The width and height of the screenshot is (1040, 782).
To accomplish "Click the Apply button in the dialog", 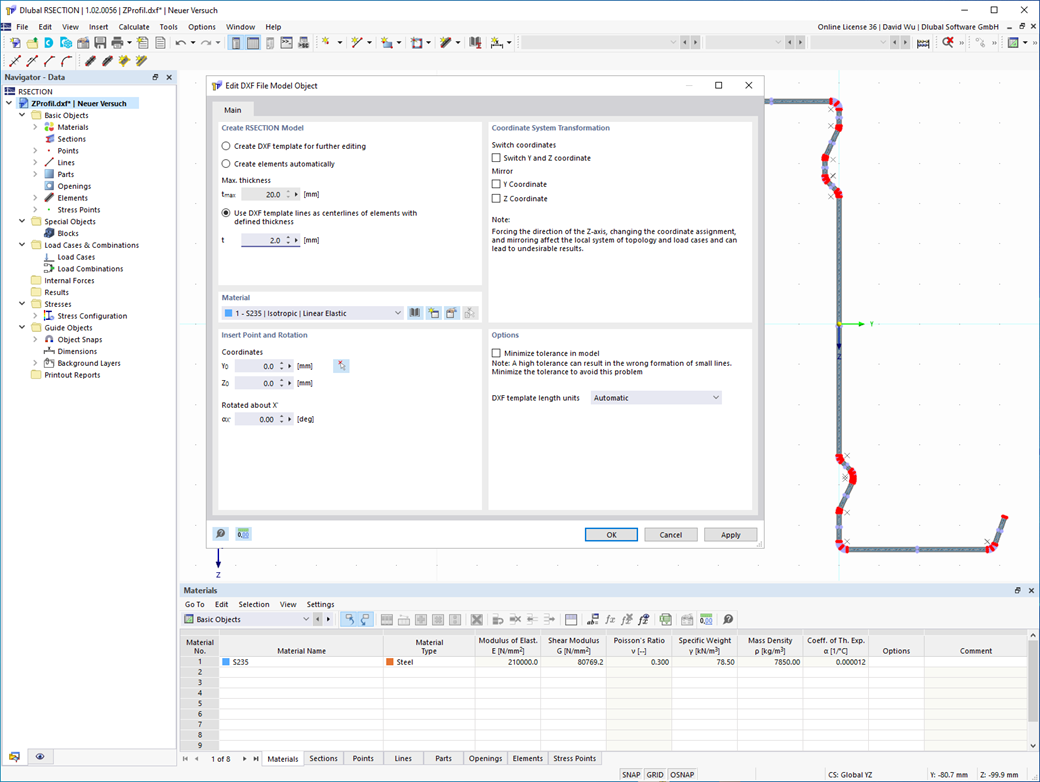I will coord(730,534).
